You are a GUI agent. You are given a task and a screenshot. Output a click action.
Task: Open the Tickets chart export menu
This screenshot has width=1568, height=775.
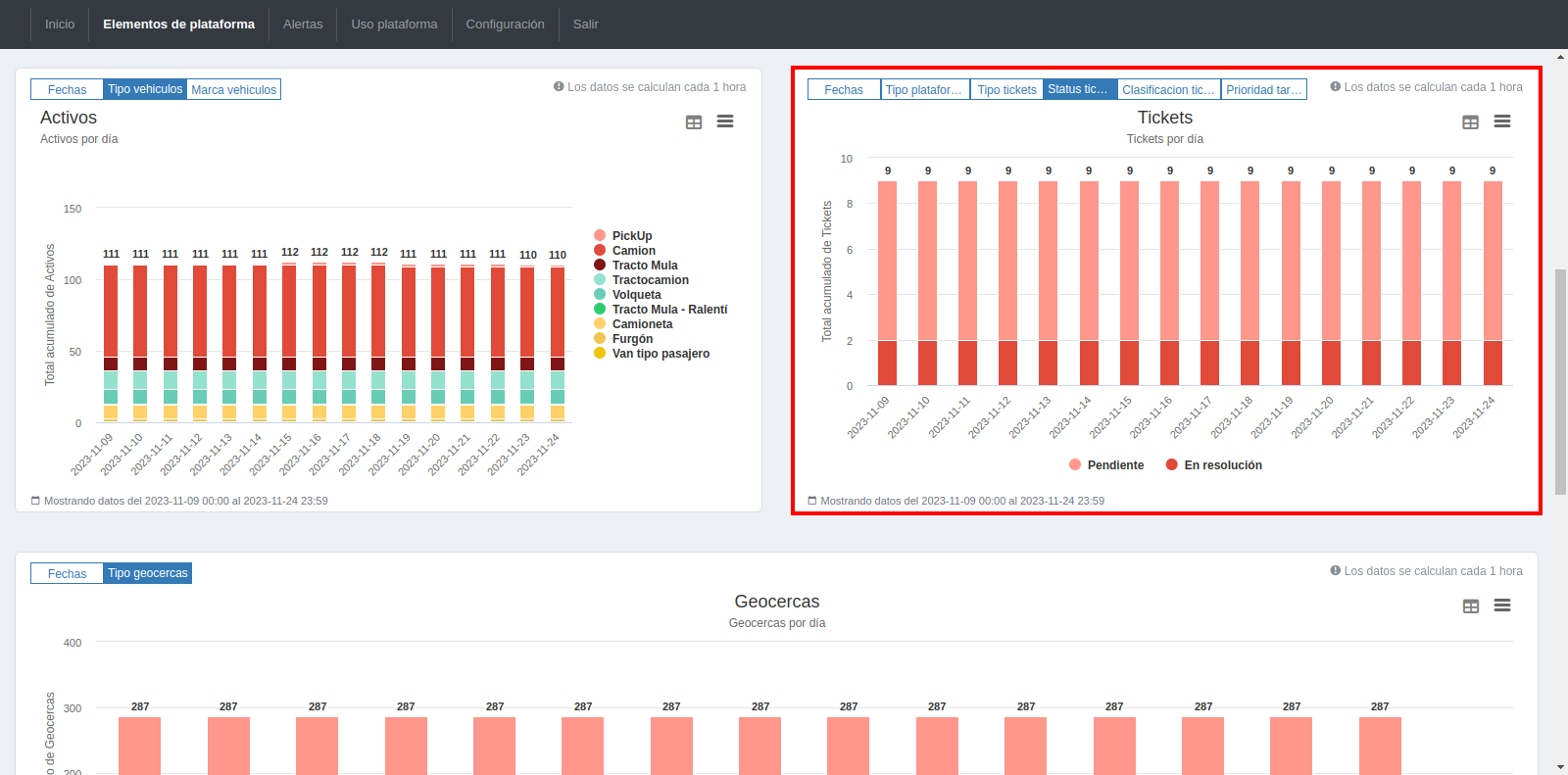[1501, 121]
